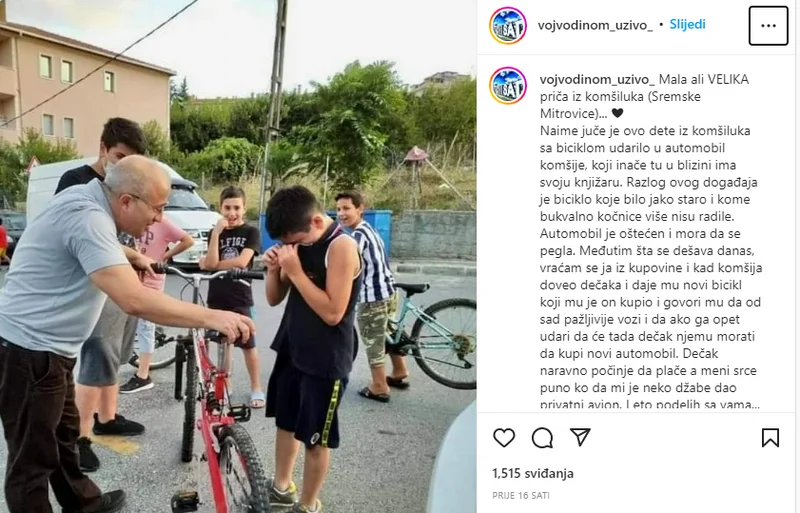The height and width of the screenshot is (513, 800).
Task: Like the post with the heart icon
Action: (504, 438)
